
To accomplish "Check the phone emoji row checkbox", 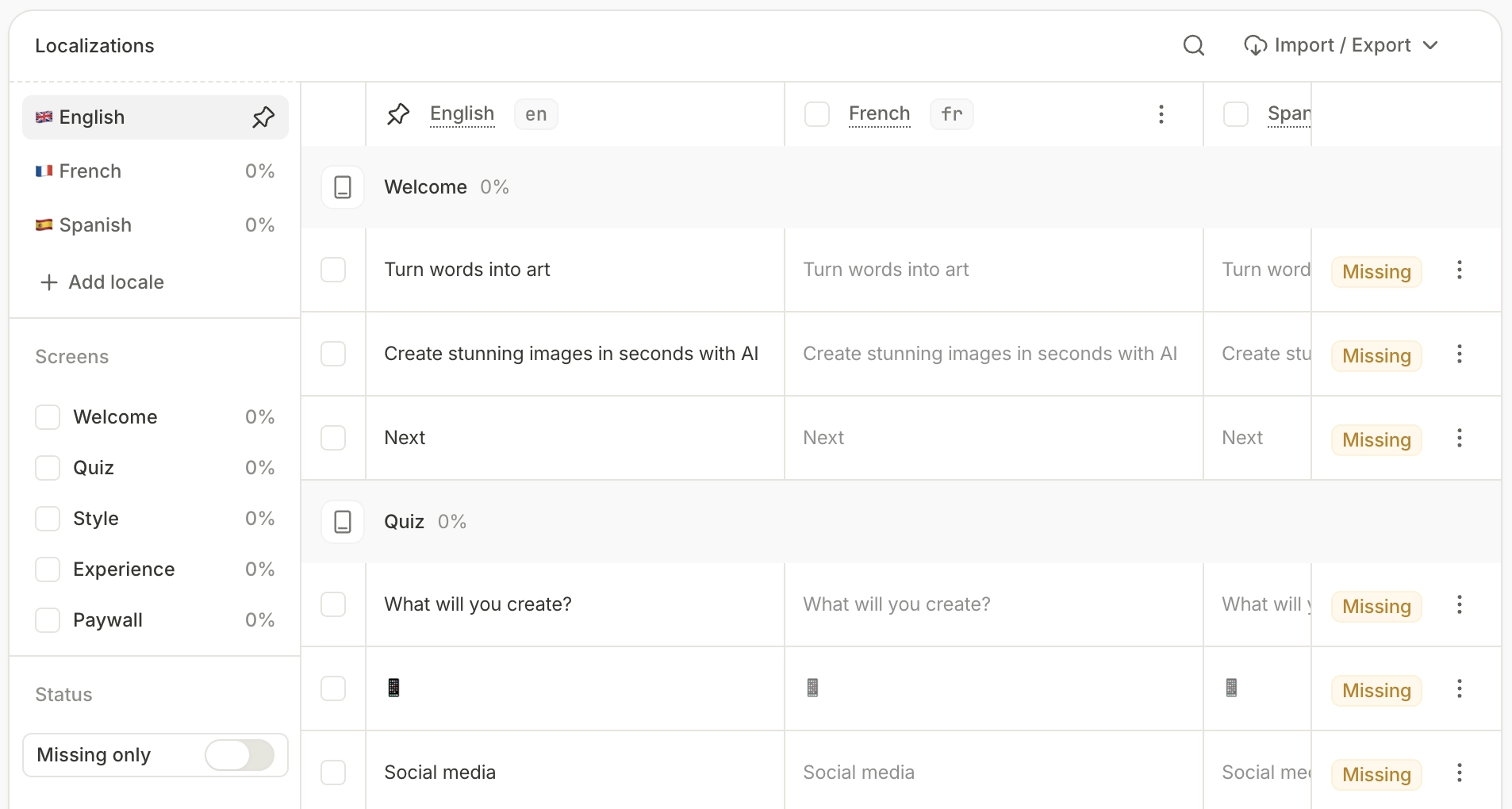I will pyautogui.click(x=333, y=688).
